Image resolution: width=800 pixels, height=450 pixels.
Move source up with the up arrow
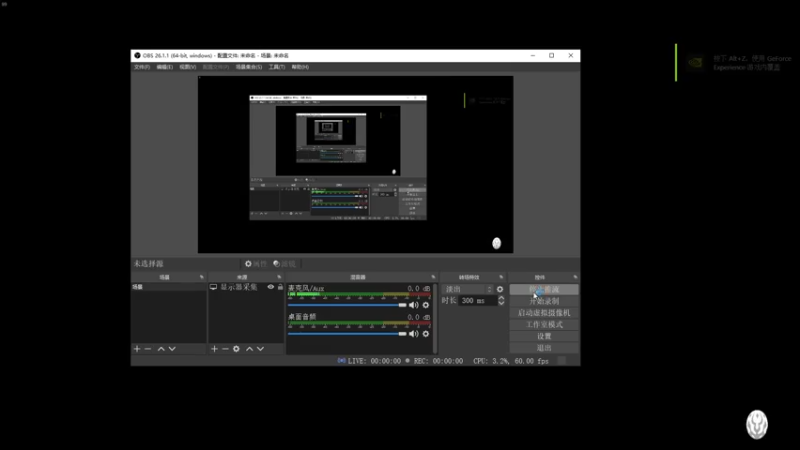249,349
